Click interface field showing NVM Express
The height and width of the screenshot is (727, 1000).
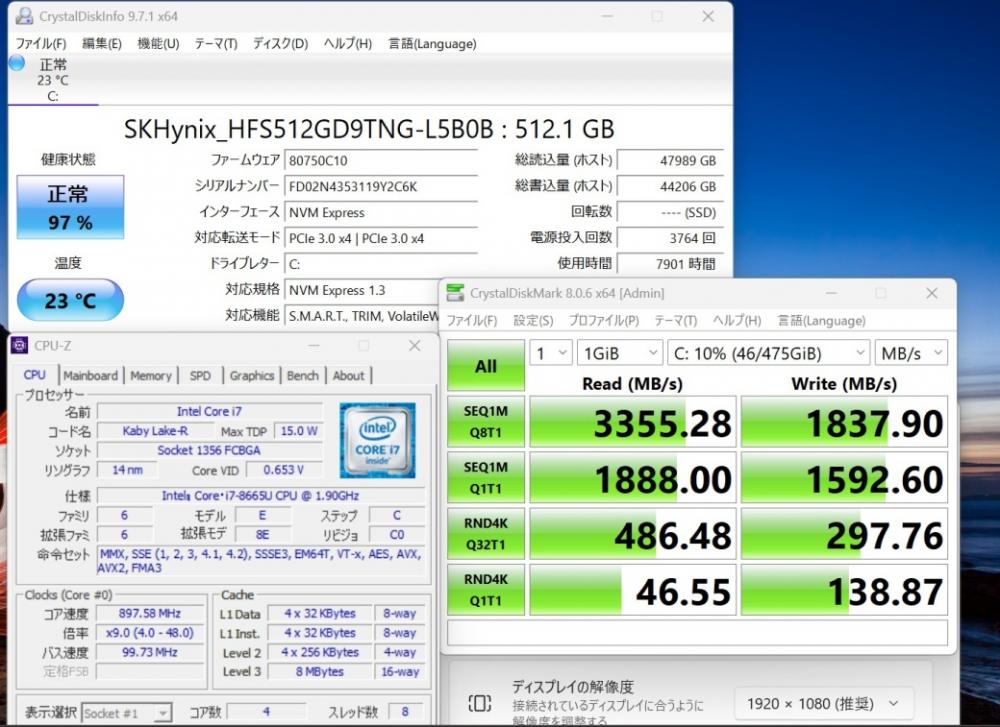pyautogui.click(x=381, y=212)
